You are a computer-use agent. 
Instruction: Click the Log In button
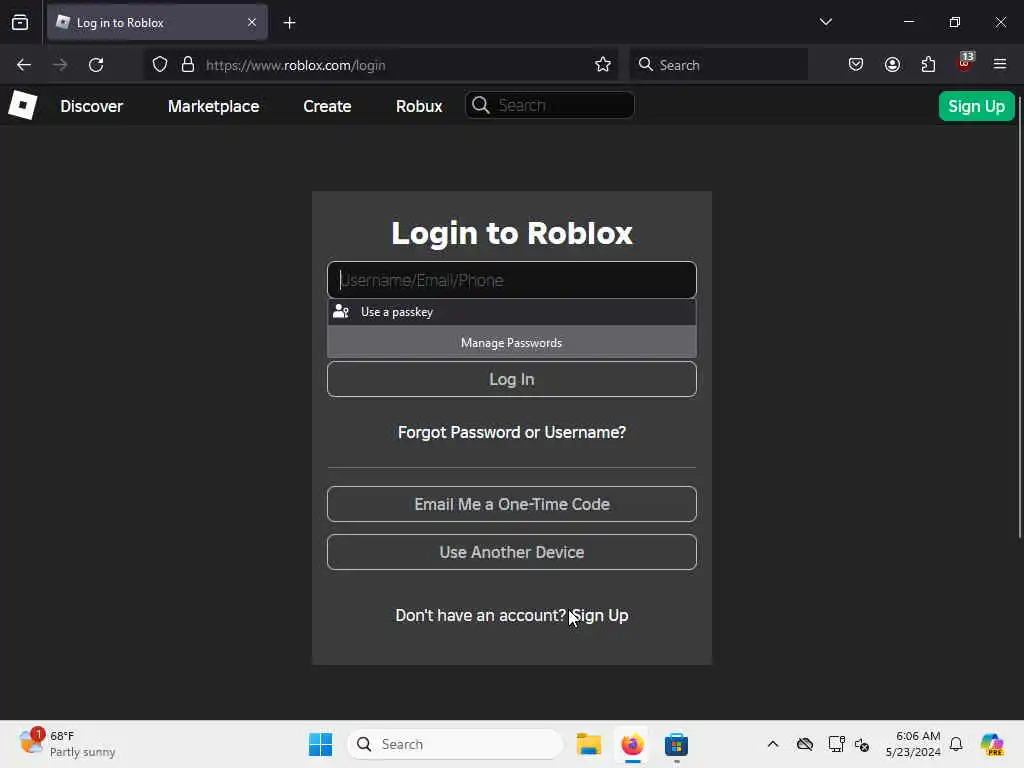[x=512, y=379]
